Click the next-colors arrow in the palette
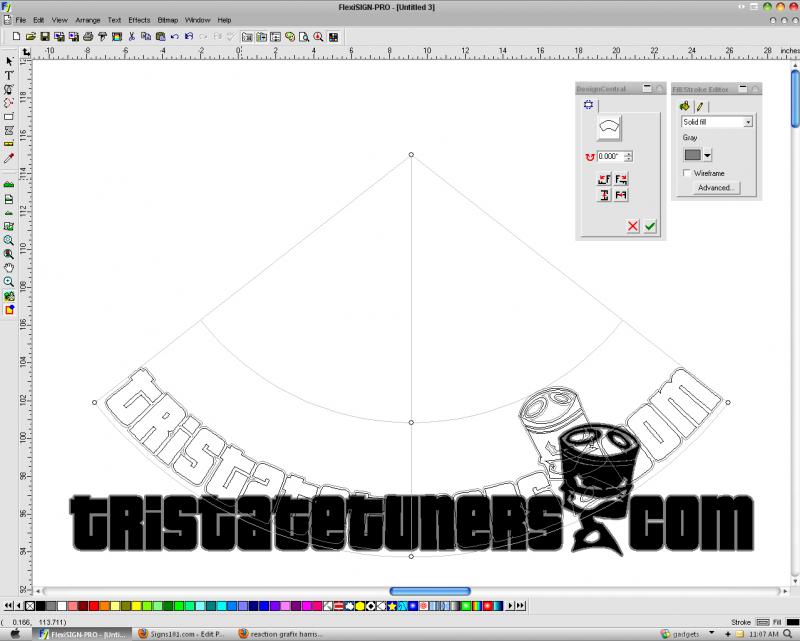The height and width of the screenshot is (641, 800). pos(510,606)
